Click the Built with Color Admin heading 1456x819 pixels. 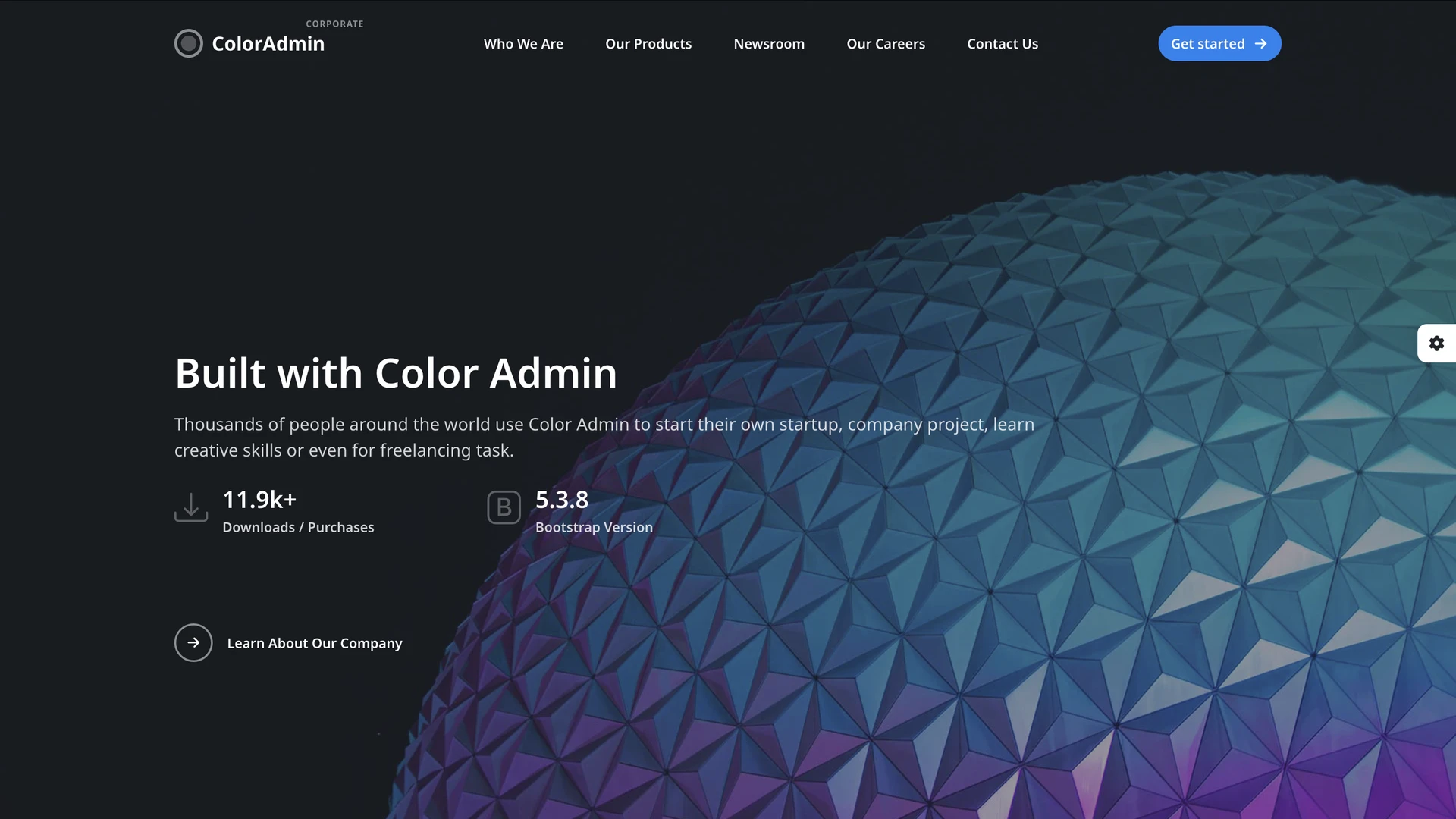click(396, 373)
